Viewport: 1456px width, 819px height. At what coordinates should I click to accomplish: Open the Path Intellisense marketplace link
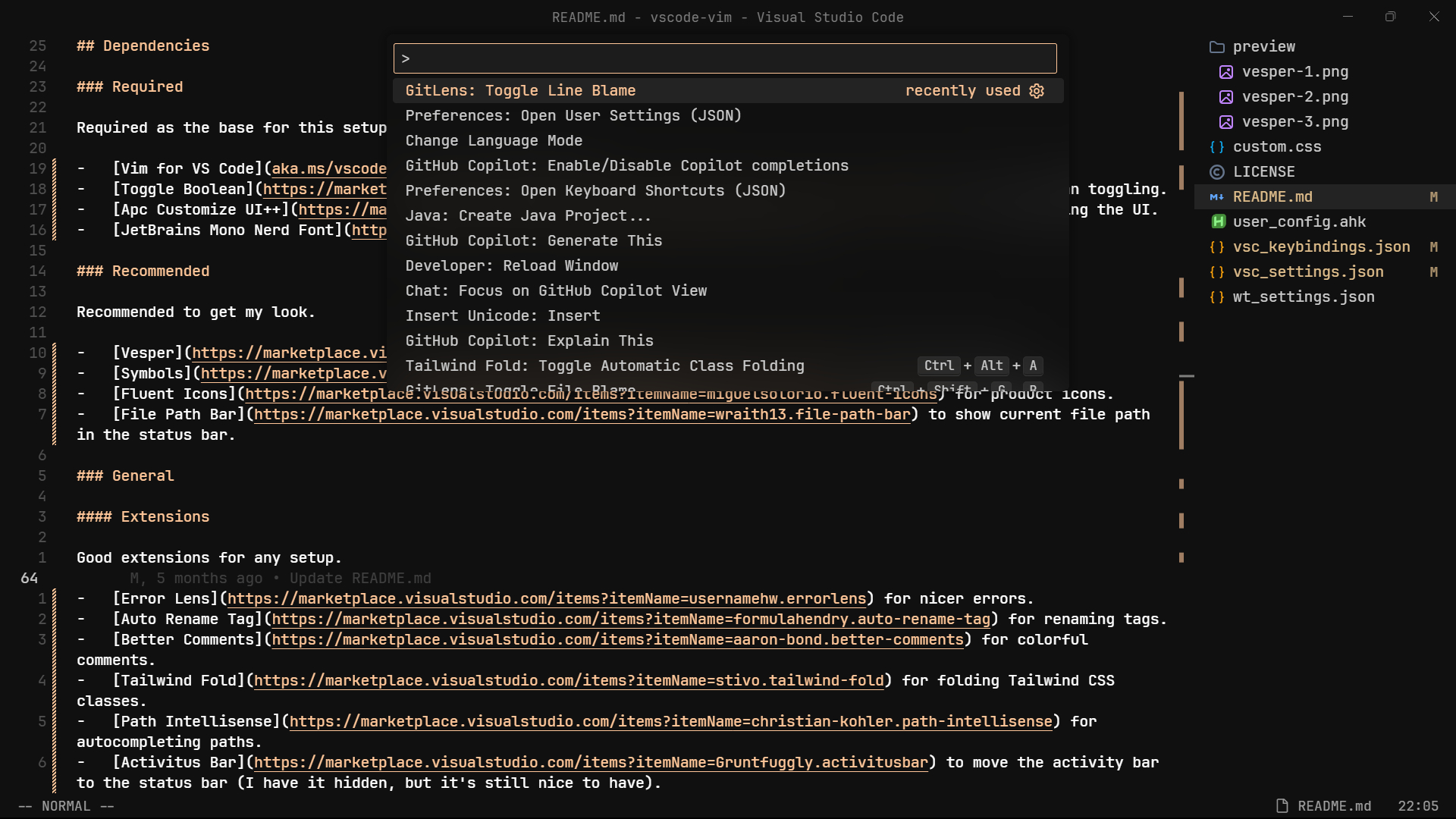(x=671, y=722)
